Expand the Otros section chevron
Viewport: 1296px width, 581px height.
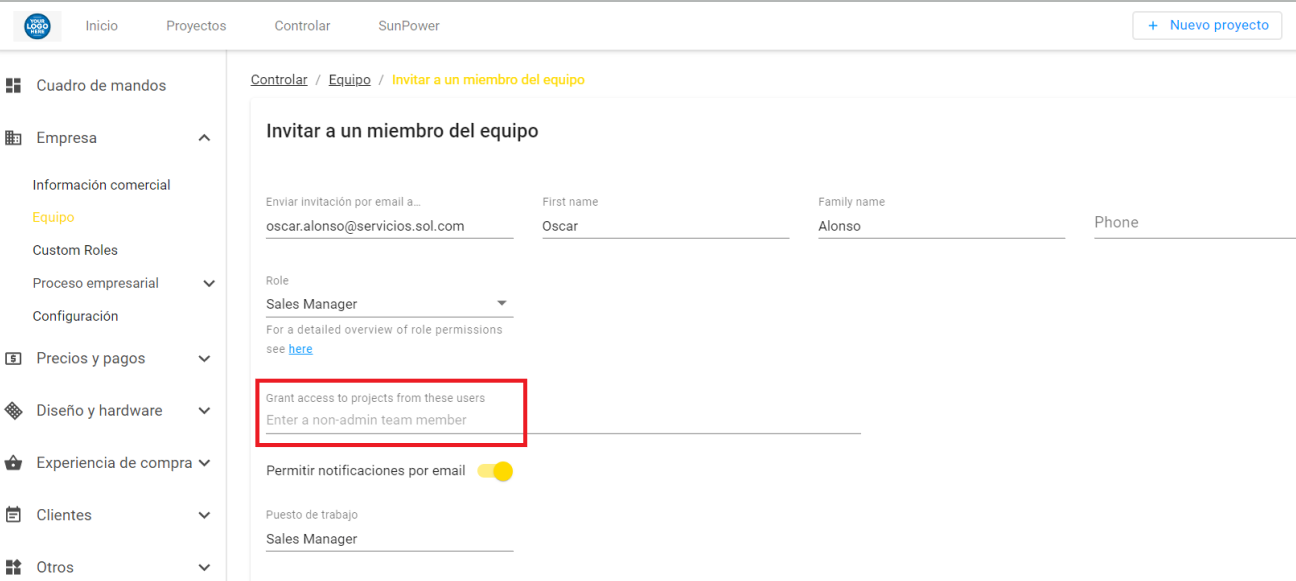[204, 567]
